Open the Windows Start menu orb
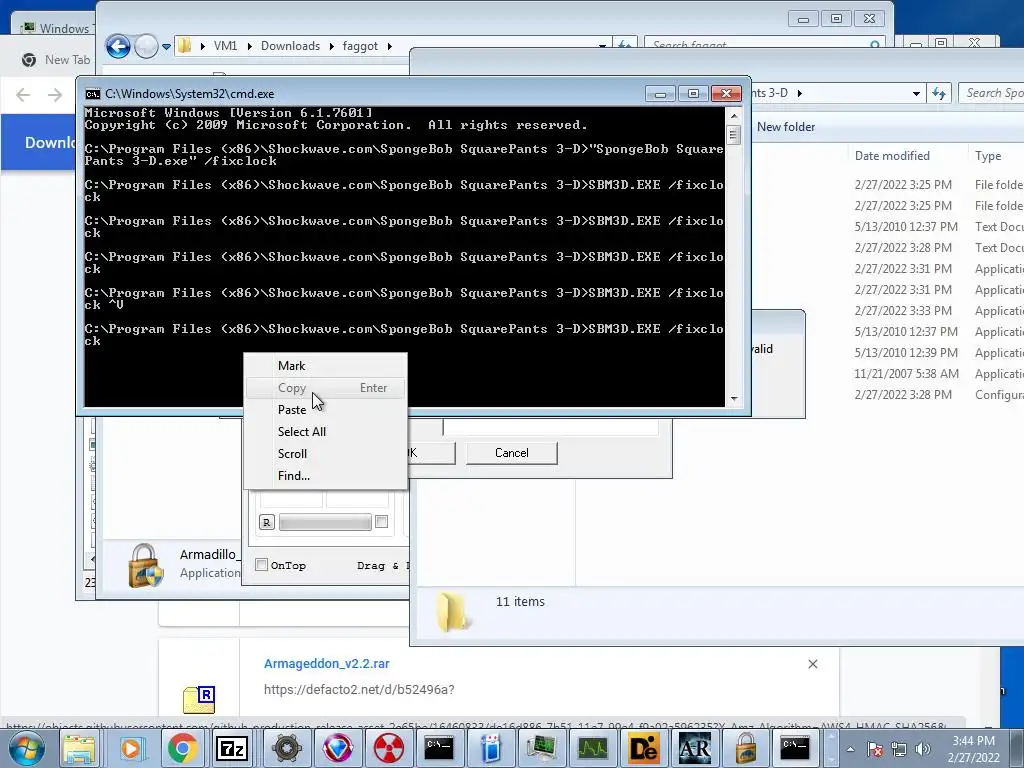Screen dimensions: 1024x768 (26, 748)
